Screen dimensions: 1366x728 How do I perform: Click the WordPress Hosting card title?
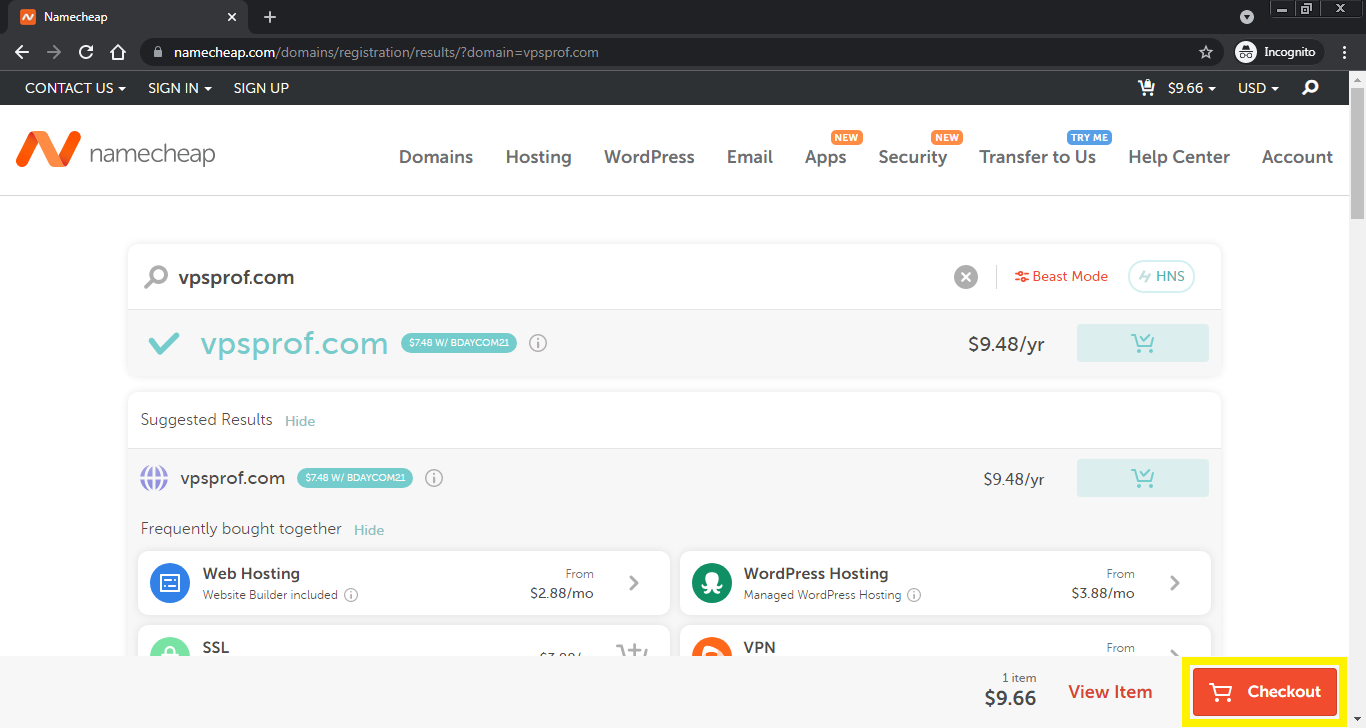[x=816, y=573]
